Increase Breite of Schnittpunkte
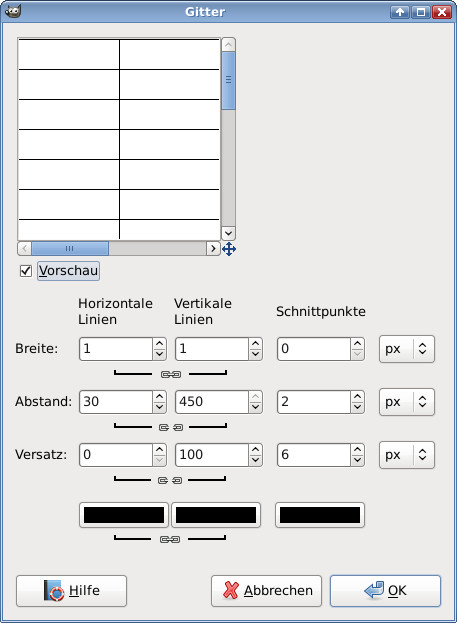 tap(357, 343)
